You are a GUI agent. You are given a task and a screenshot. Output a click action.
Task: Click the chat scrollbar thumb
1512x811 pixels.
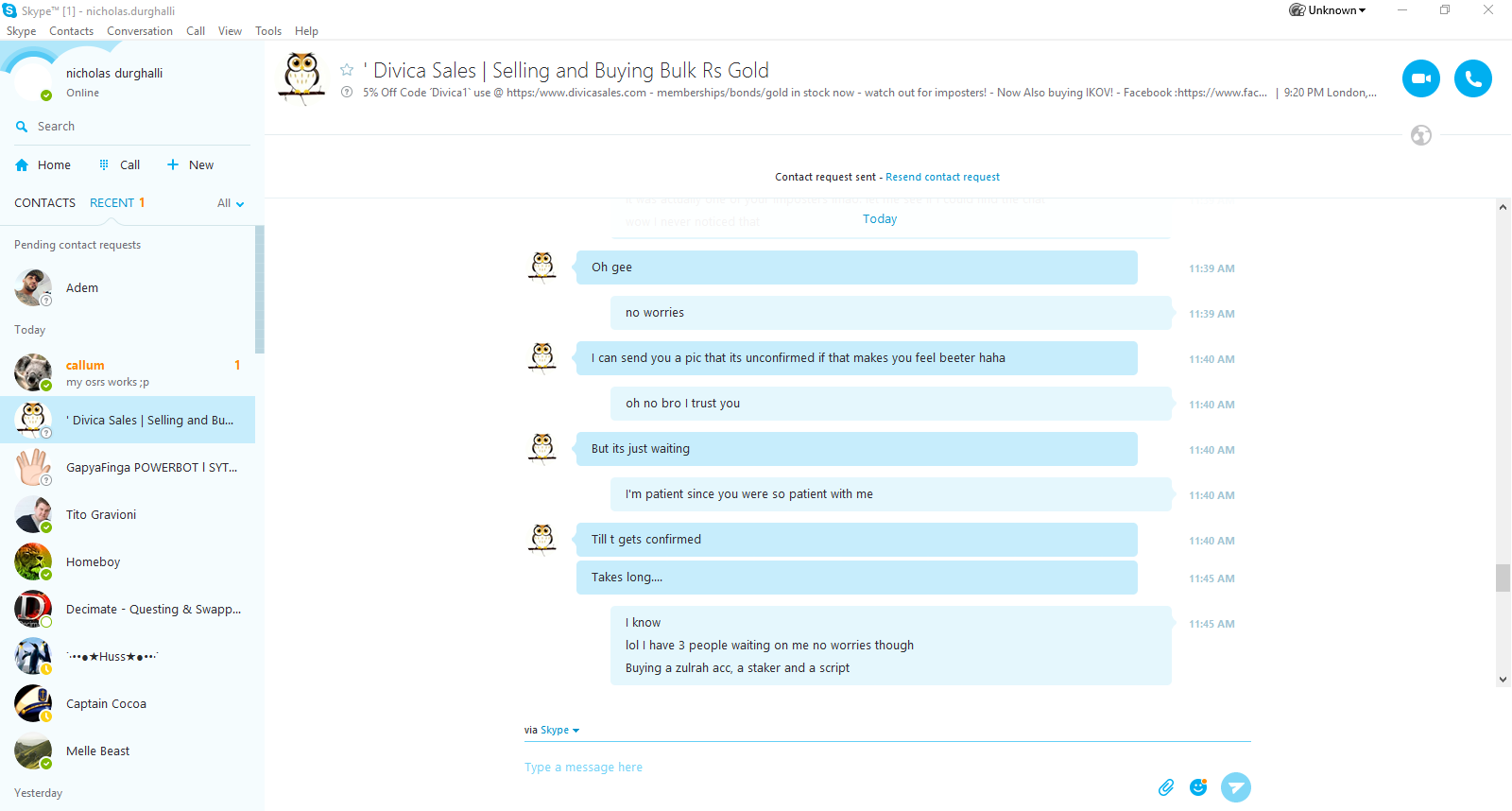click(1503, 578)
